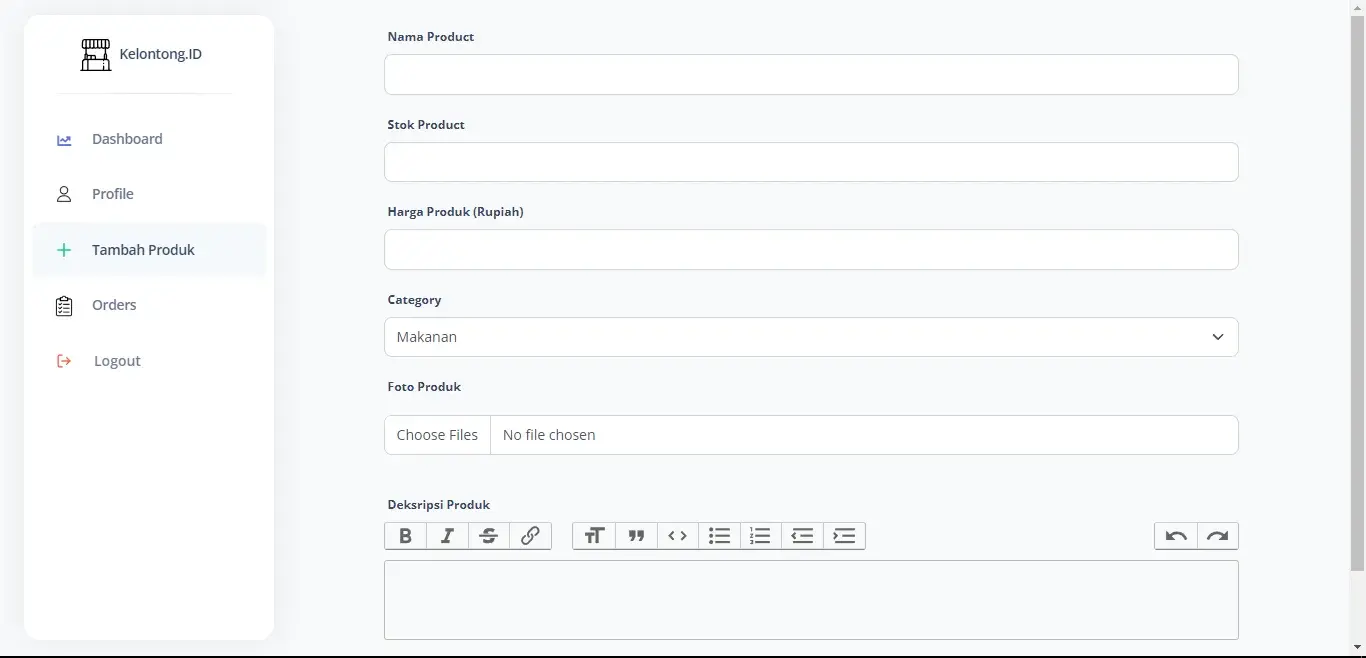Image resolution: width=1366 pixels, height=658 pixels.
Task: Toggle code formatting
Action: (677, 536)
